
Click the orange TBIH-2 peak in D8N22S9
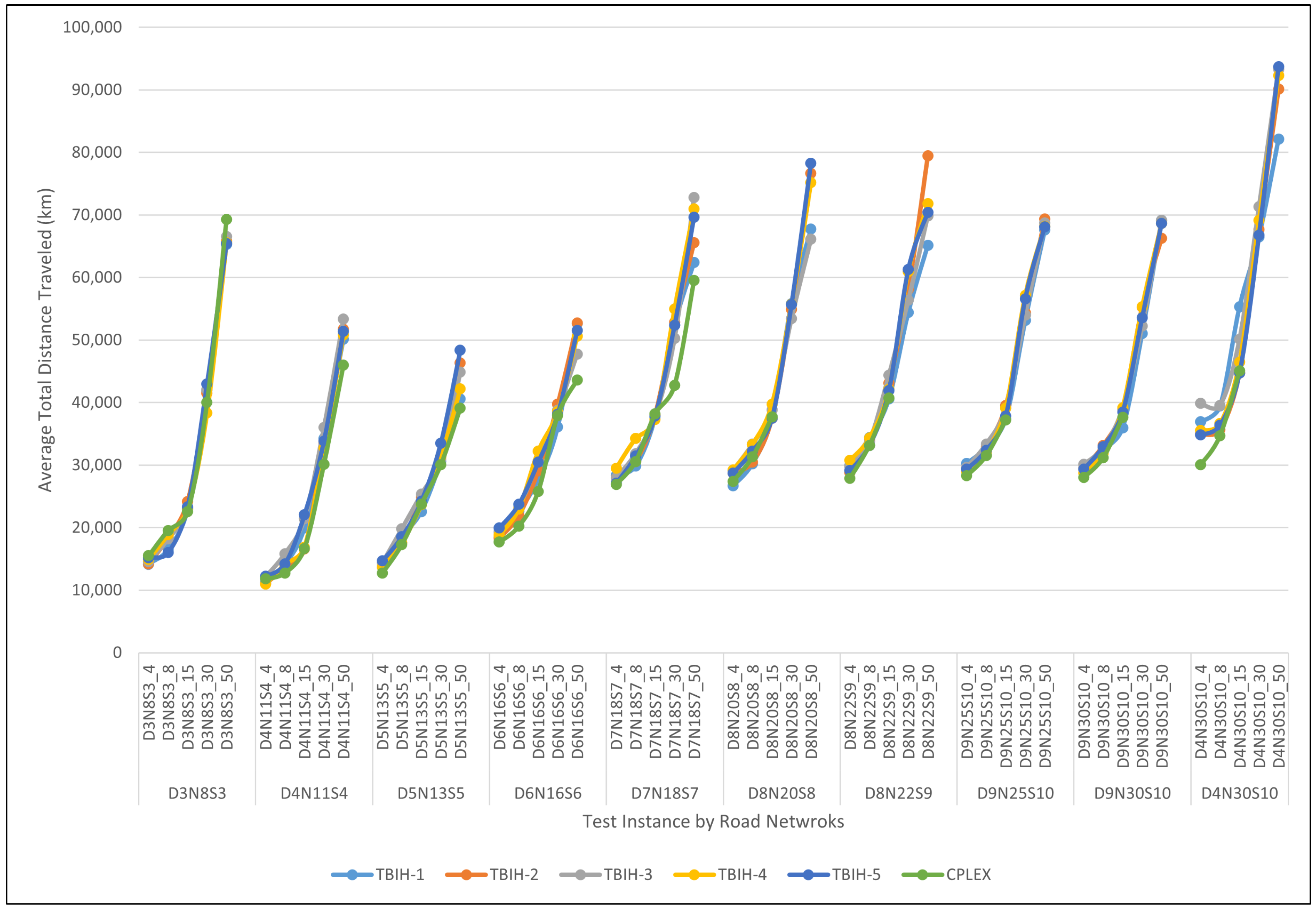tap(928, 156)
